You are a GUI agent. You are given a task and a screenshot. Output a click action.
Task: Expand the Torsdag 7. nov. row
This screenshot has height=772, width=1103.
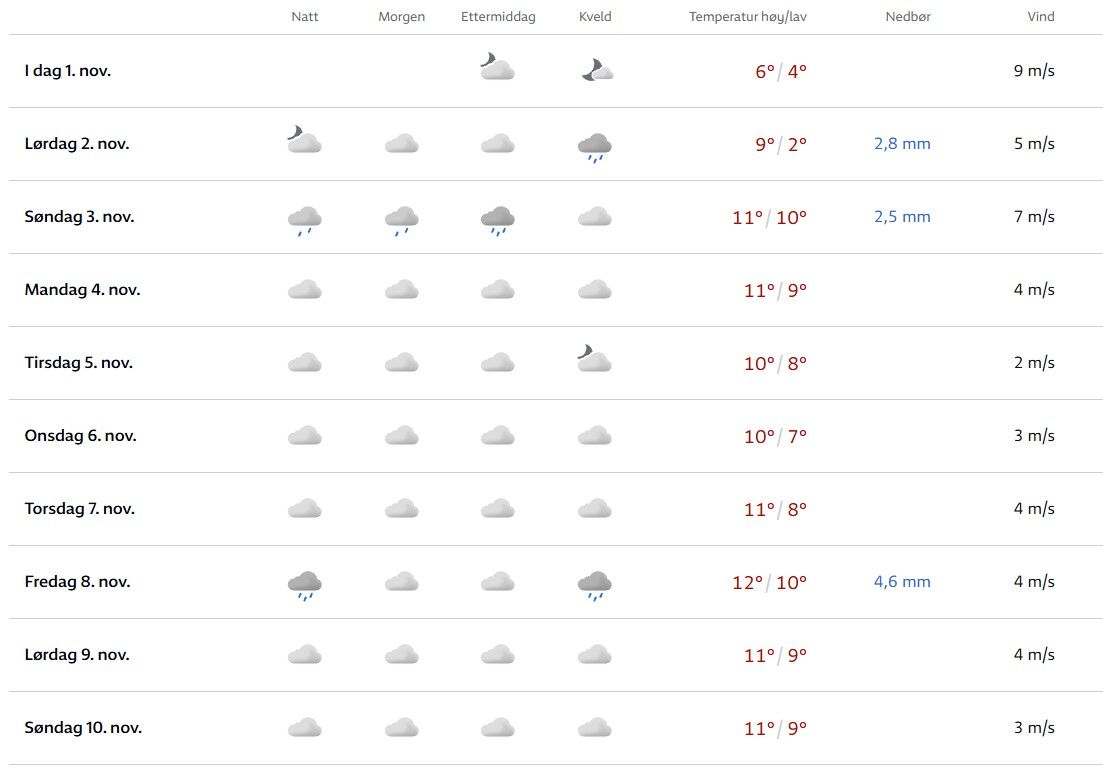80,509
